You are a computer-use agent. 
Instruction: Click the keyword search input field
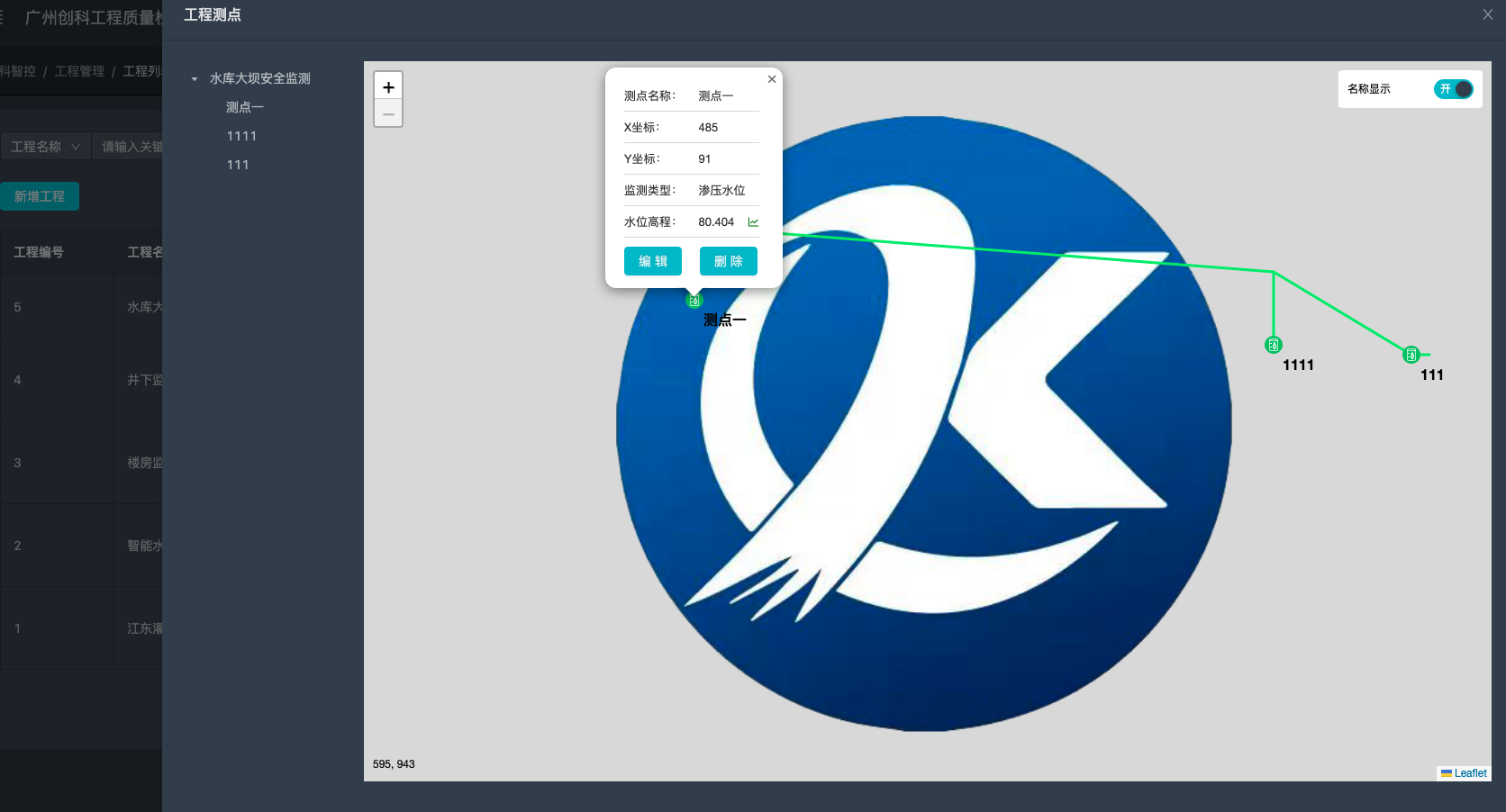point(132,147)
